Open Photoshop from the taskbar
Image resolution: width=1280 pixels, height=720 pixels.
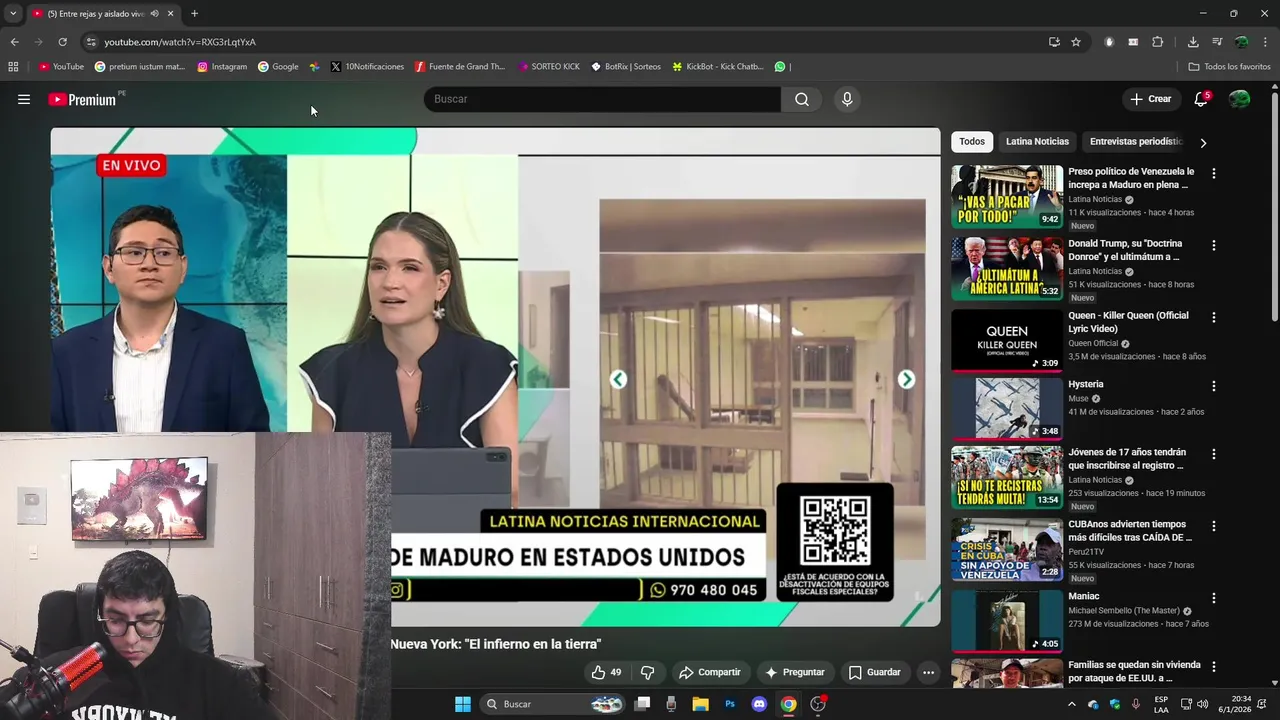(x=730, y=704)
